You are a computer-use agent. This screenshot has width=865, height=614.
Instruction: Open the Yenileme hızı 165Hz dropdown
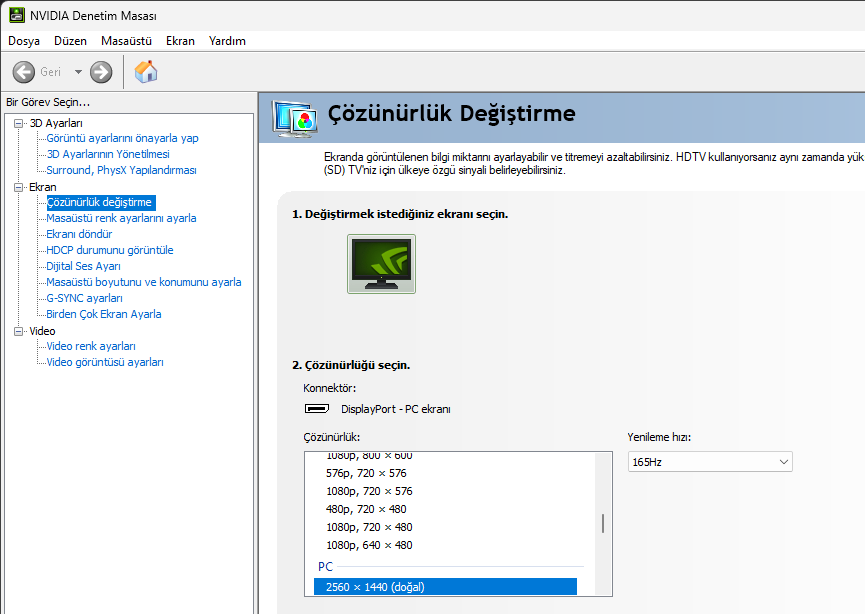(x=709, y=461)
